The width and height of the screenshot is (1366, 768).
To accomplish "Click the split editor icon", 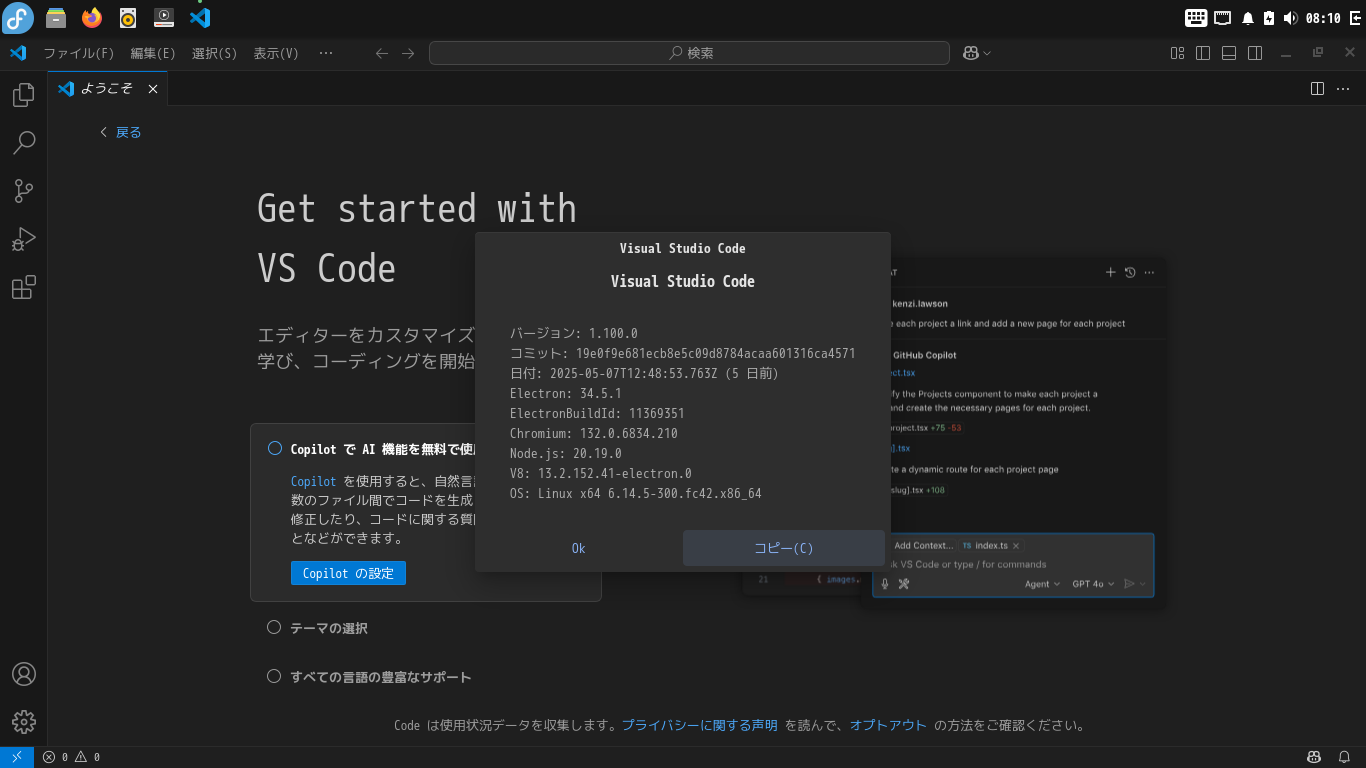I will tap(1317, 89).
